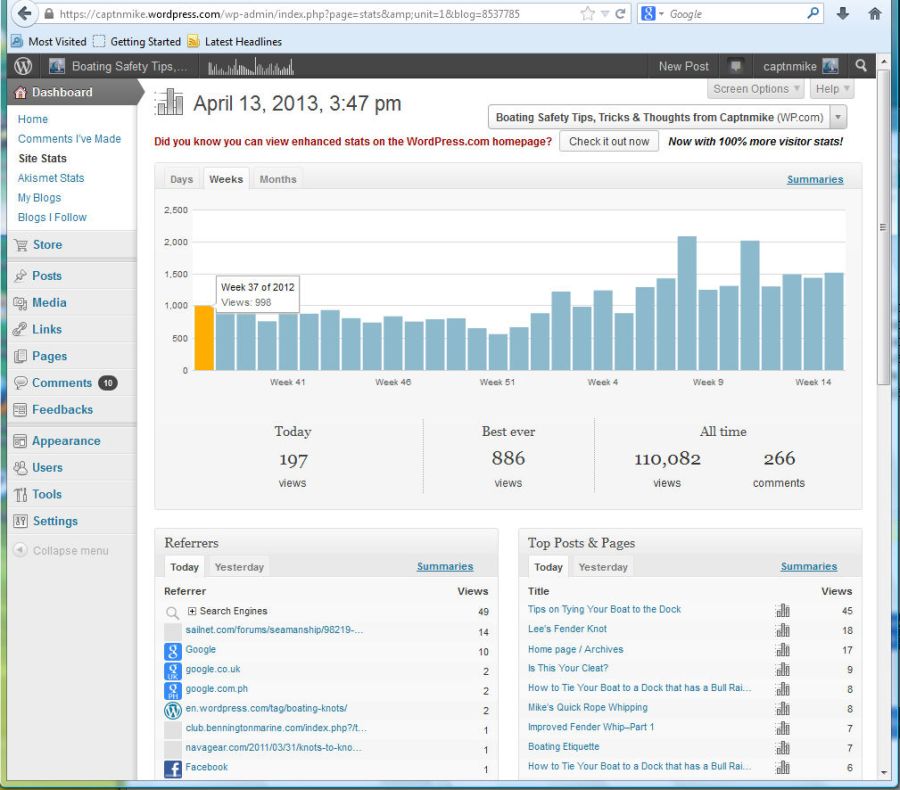Switch chart to the Months tab
900x790 pixels.
tap(278, 179)
